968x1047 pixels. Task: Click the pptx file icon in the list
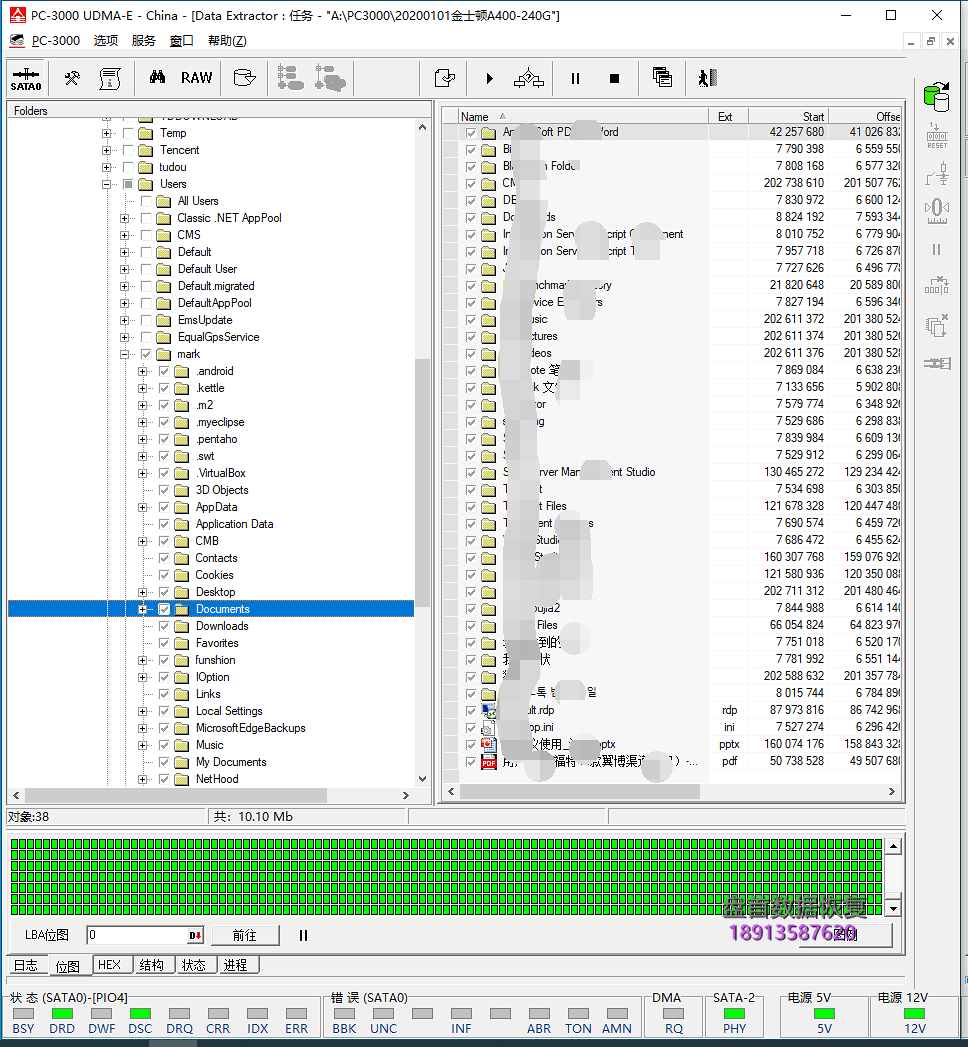pyautogui.click(x=489, y=745)
